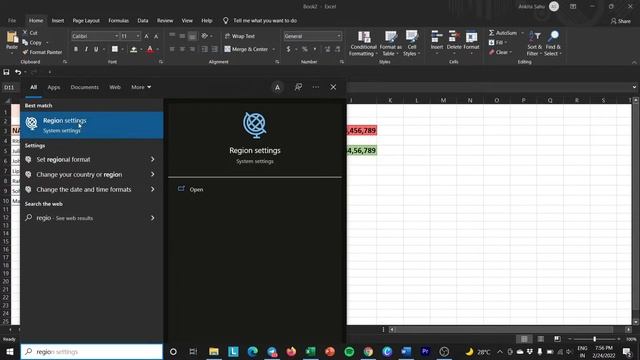
Task: Toggle Bottom Align in alignment group
Action: pos(192,36)
